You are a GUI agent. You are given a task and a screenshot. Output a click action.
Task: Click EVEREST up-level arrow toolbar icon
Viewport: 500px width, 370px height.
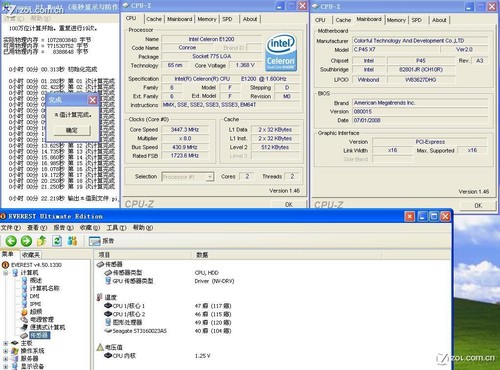[42, 241]
